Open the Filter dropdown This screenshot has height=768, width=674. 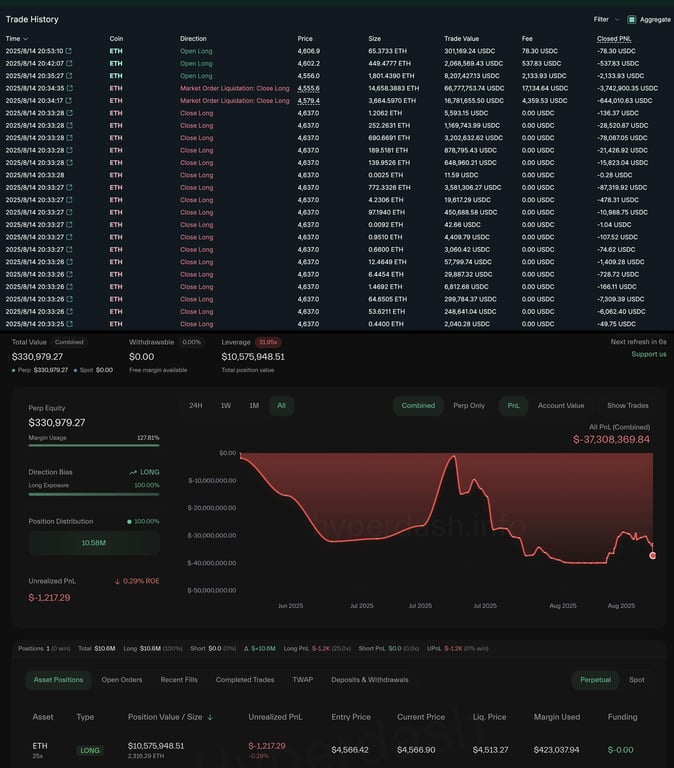(606, 20)
